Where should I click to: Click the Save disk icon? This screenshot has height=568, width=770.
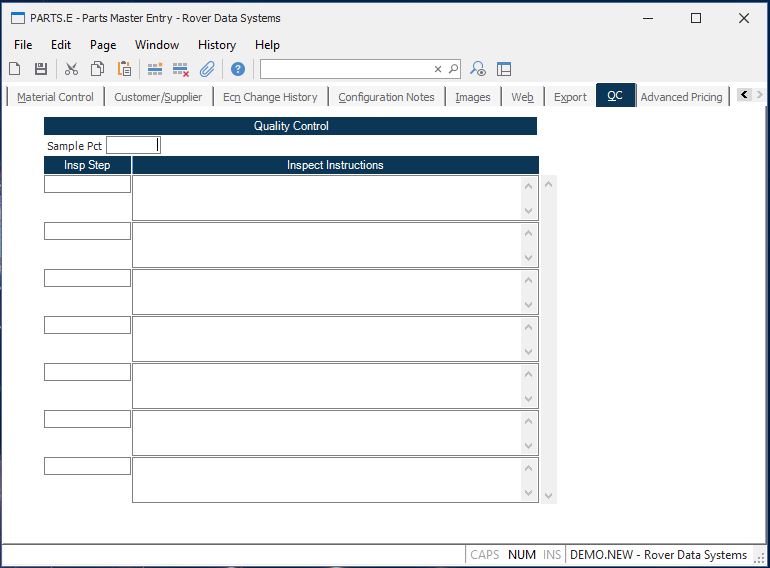(41, 69)
